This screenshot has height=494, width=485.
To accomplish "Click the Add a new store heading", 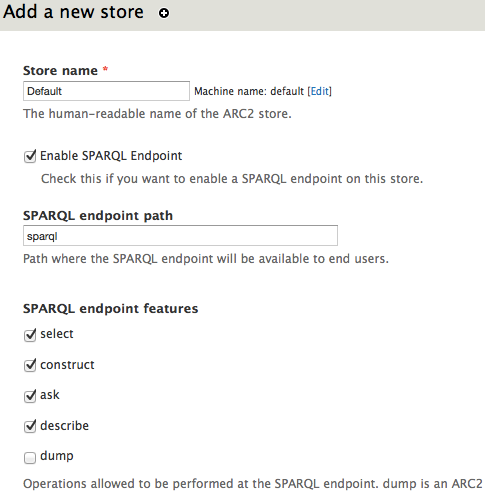I will pos(73,12).
